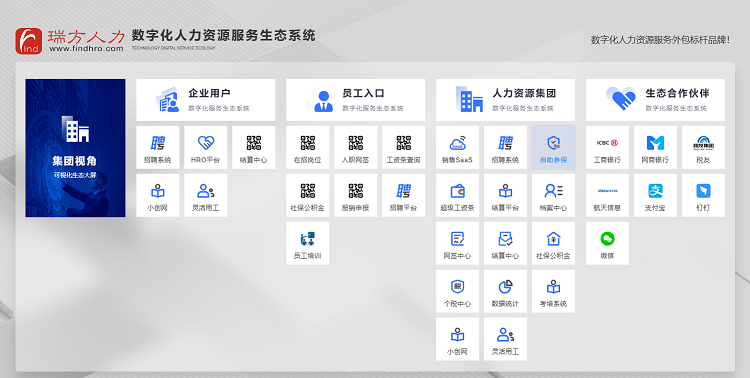The width and height of the screenshot is (750, 378).
Task: Open the 数据统计 pie chart tile
Action: 506,291
